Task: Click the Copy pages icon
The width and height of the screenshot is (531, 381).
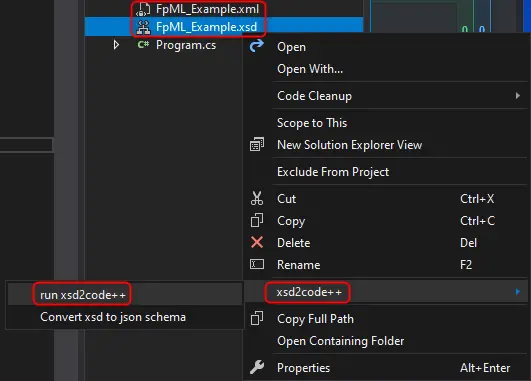Action: (x=257, y=220)
